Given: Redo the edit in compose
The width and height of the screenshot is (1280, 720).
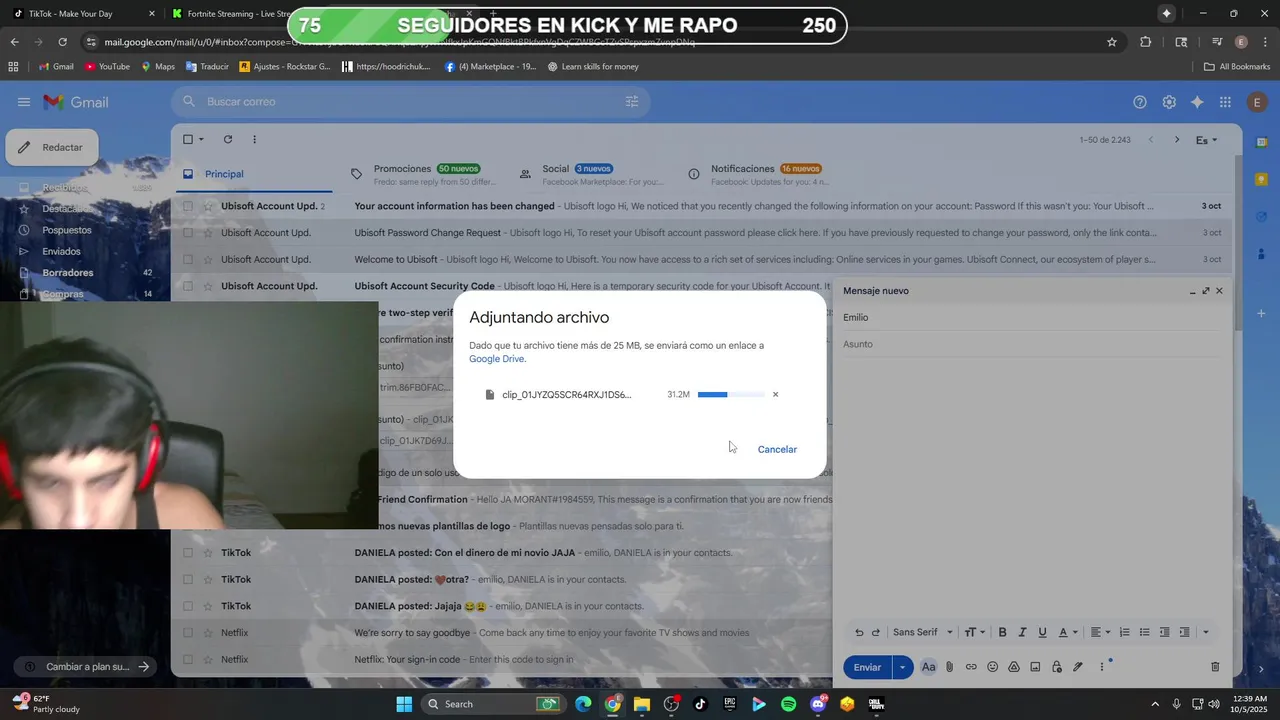Looking at the screenshot, I should (876, 632).
